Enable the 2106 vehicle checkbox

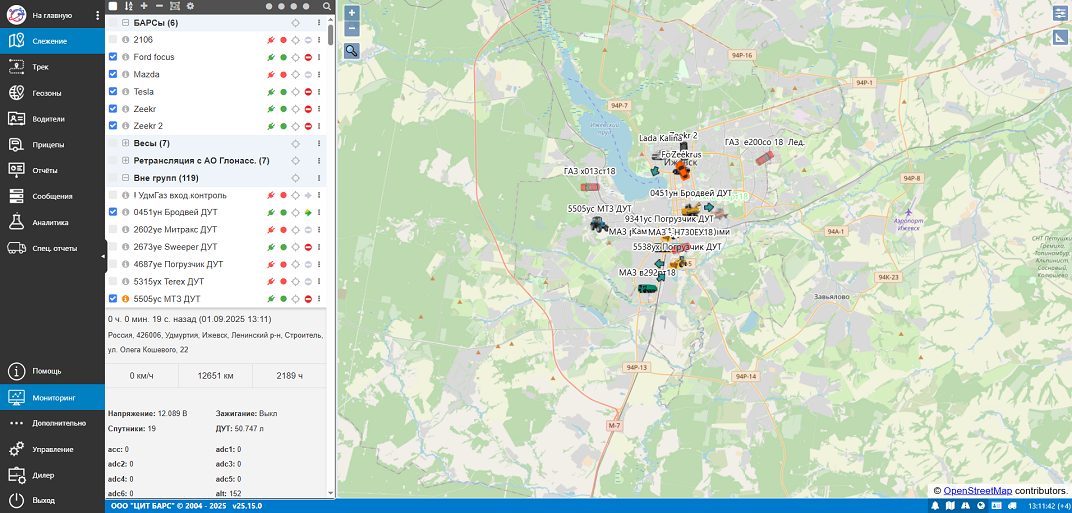click(x=113, y=40)
